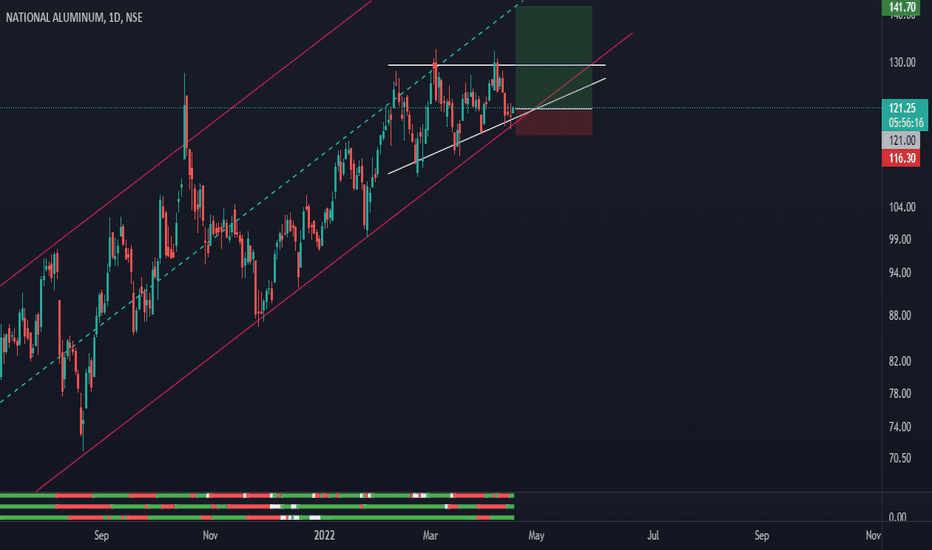Select the dashed teal channel midline

[x=262, y=201]
